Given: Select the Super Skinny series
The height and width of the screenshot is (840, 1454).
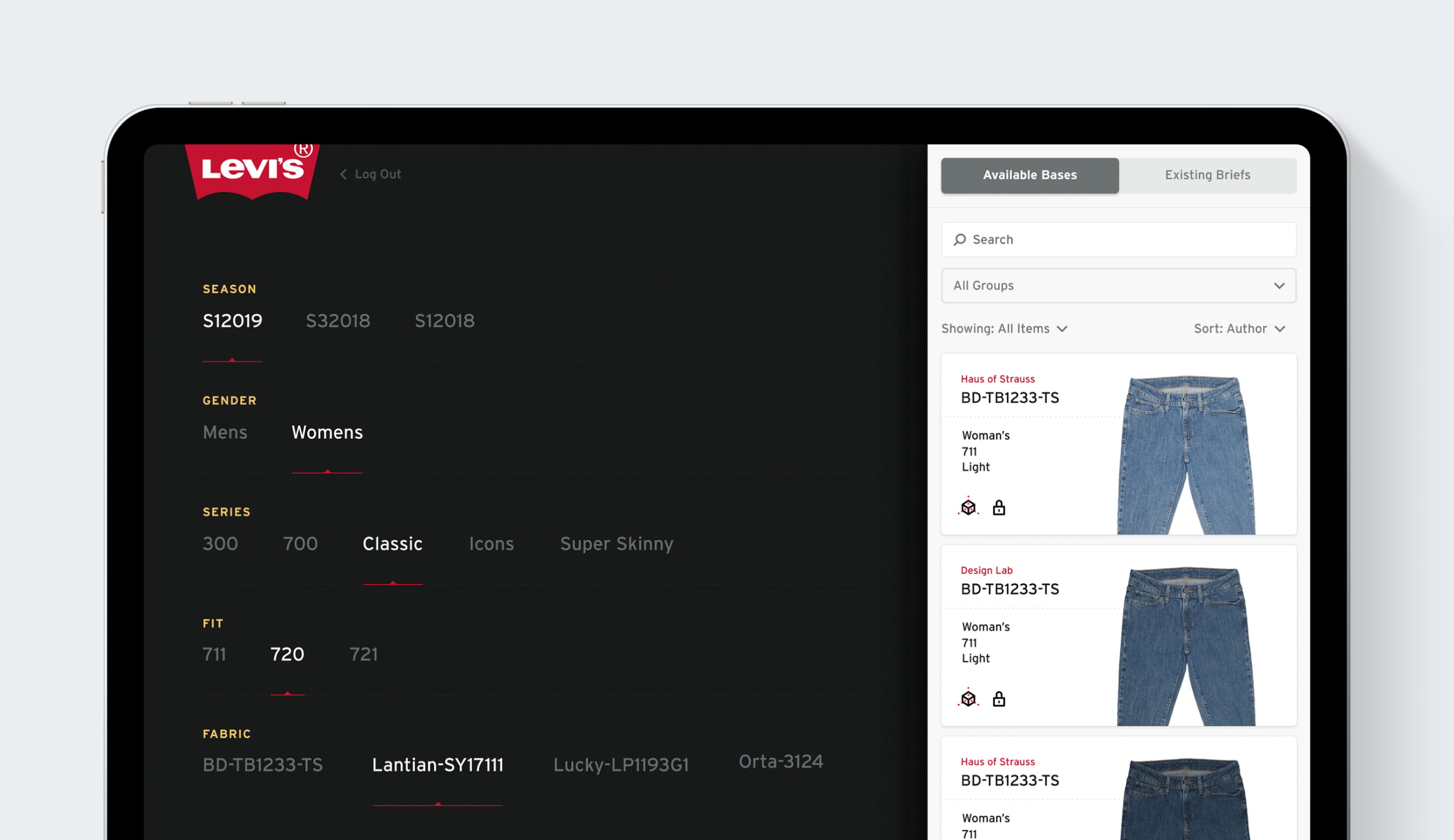Looking at the screenshot, I should click(x=616, y=544).
